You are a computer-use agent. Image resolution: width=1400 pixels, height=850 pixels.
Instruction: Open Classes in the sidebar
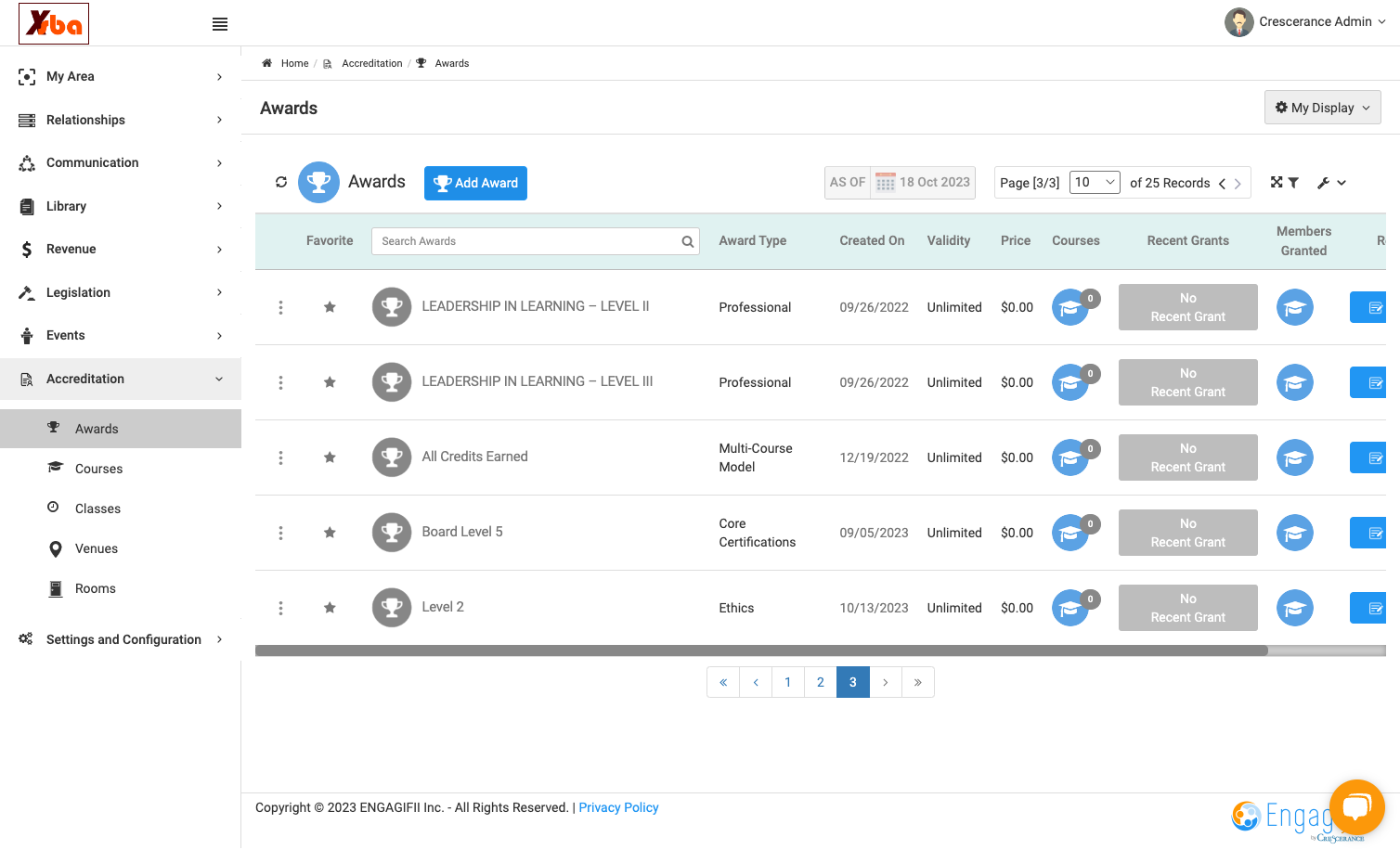[x=97, y=509]
